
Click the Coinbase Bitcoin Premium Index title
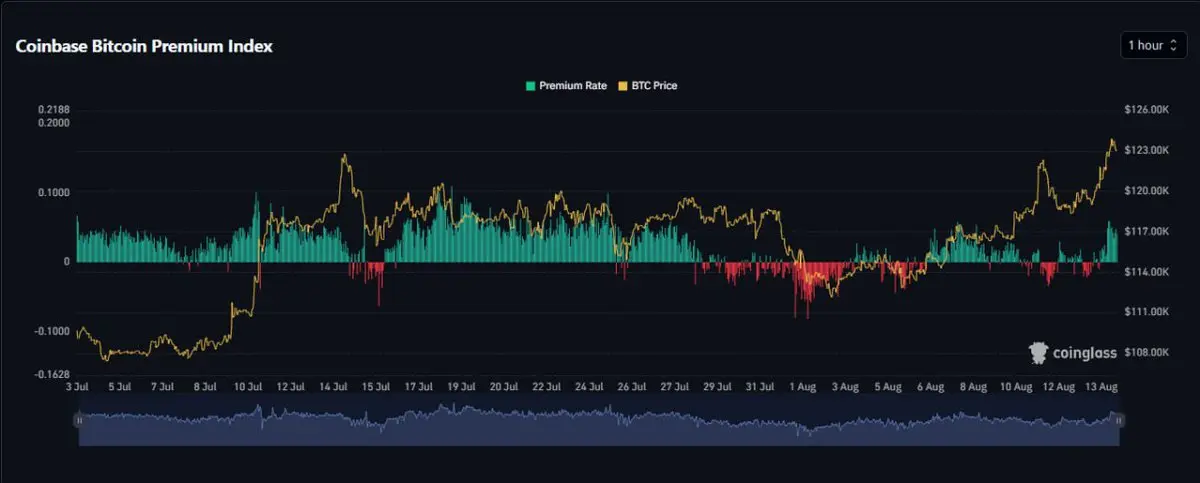143,46
